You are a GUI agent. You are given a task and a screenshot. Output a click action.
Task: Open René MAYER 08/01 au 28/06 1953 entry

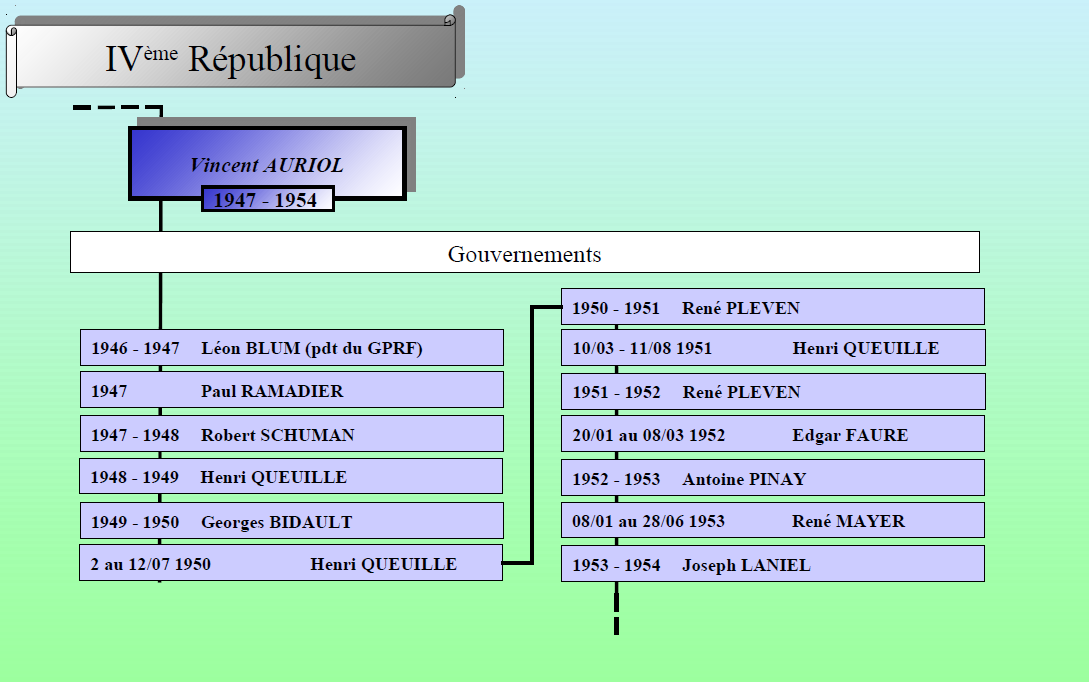[x=772, y=521]
